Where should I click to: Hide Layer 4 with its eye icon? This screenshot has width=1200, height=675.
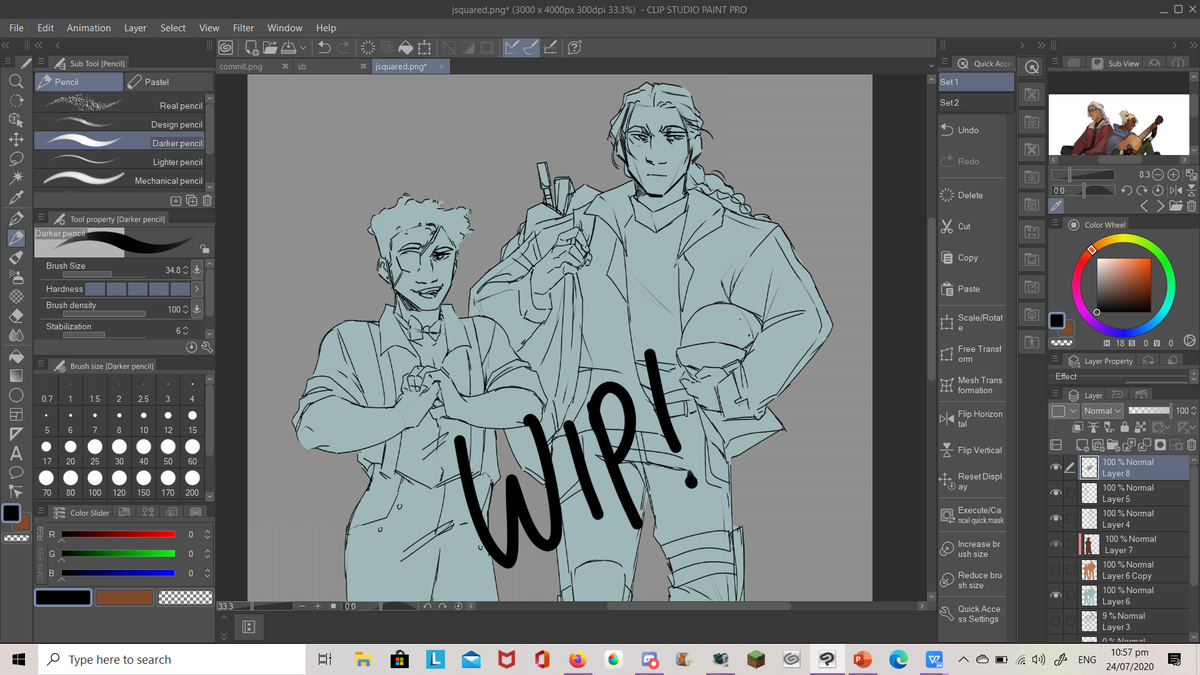coord(1055,519)
